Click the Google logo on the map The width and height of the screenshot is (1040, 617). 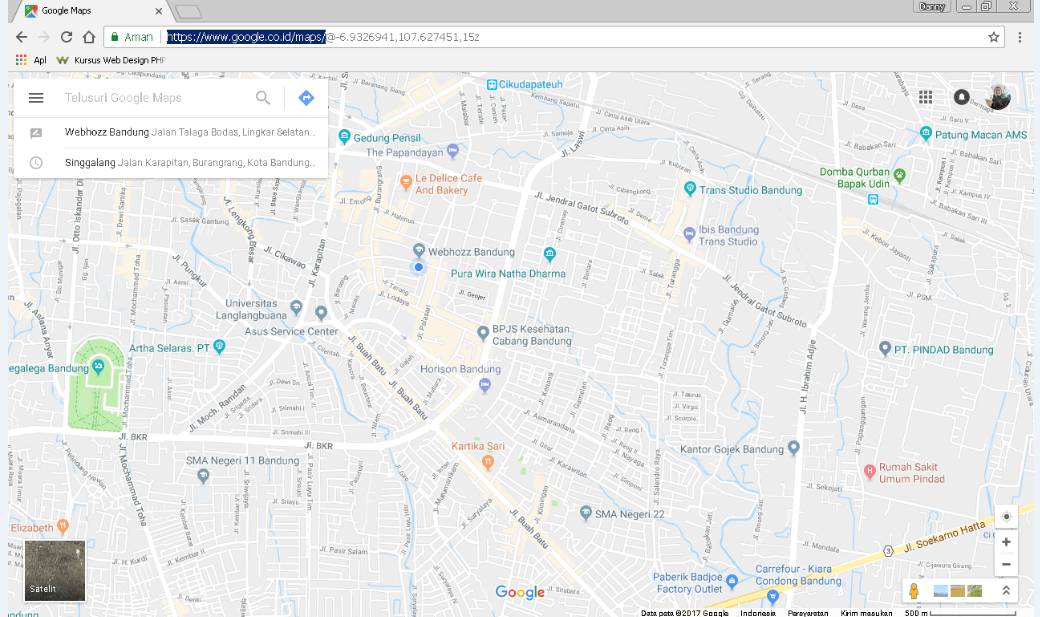520,592
